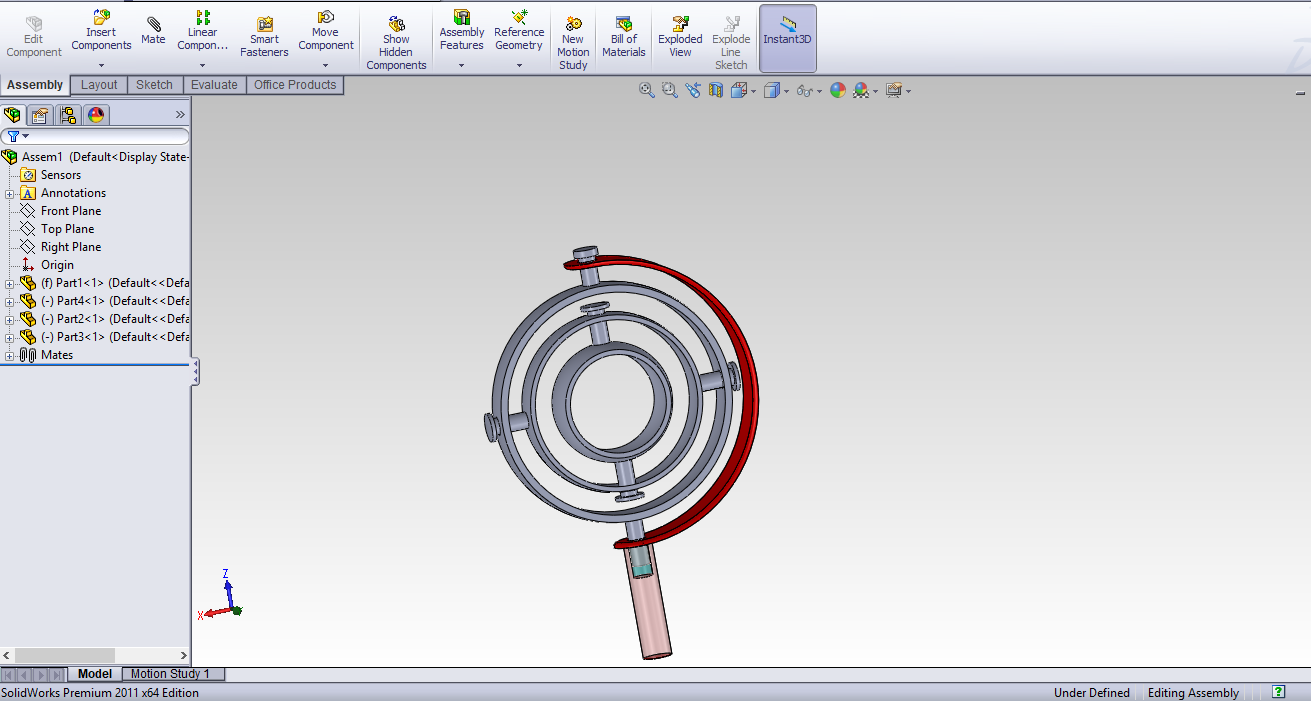
Task: Click the Insert Components icon
Action: click(101, 18)
